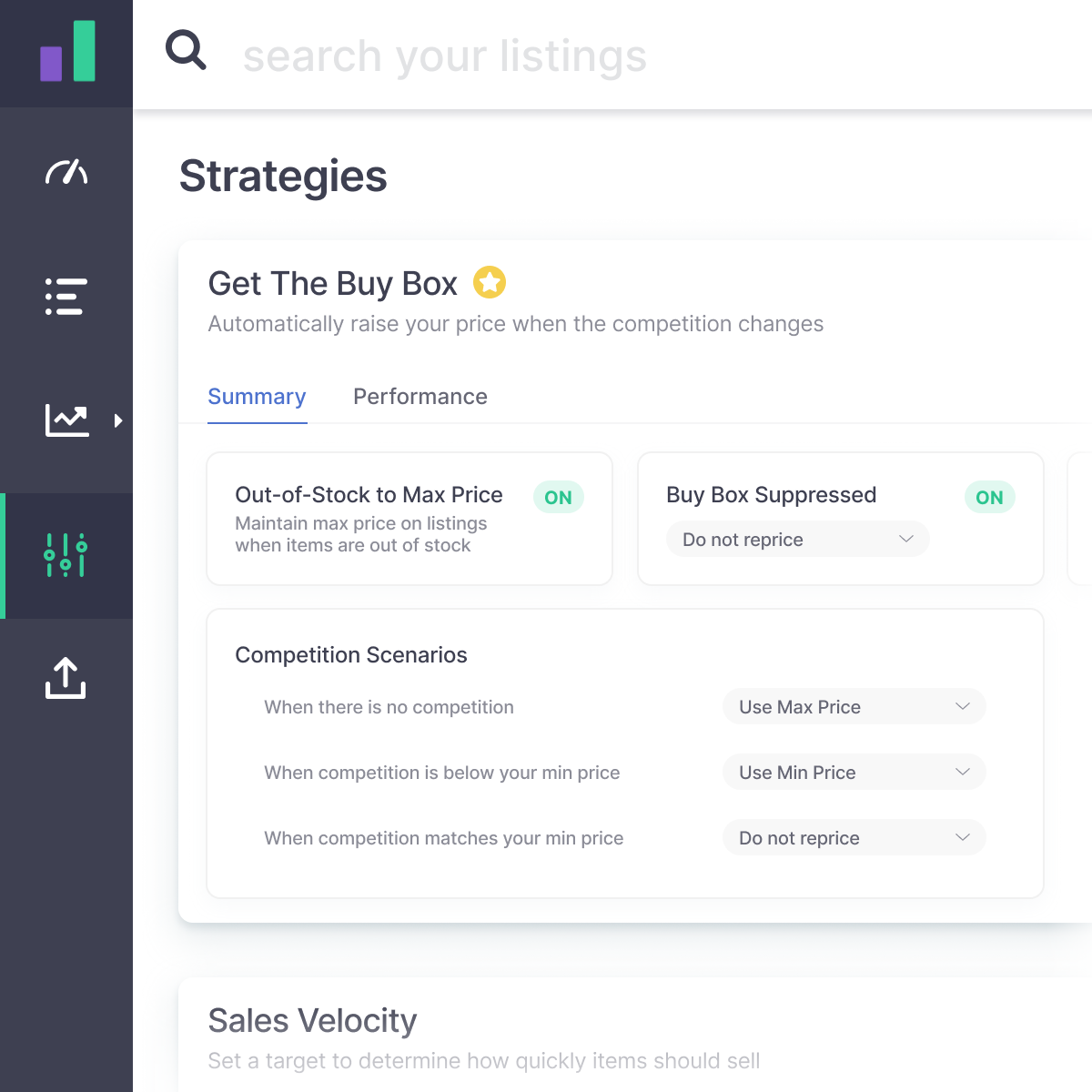This screenshot has height=1092, width=1092.
Task: Open the 'Use Min Price' dropdown
Action: 854,773
